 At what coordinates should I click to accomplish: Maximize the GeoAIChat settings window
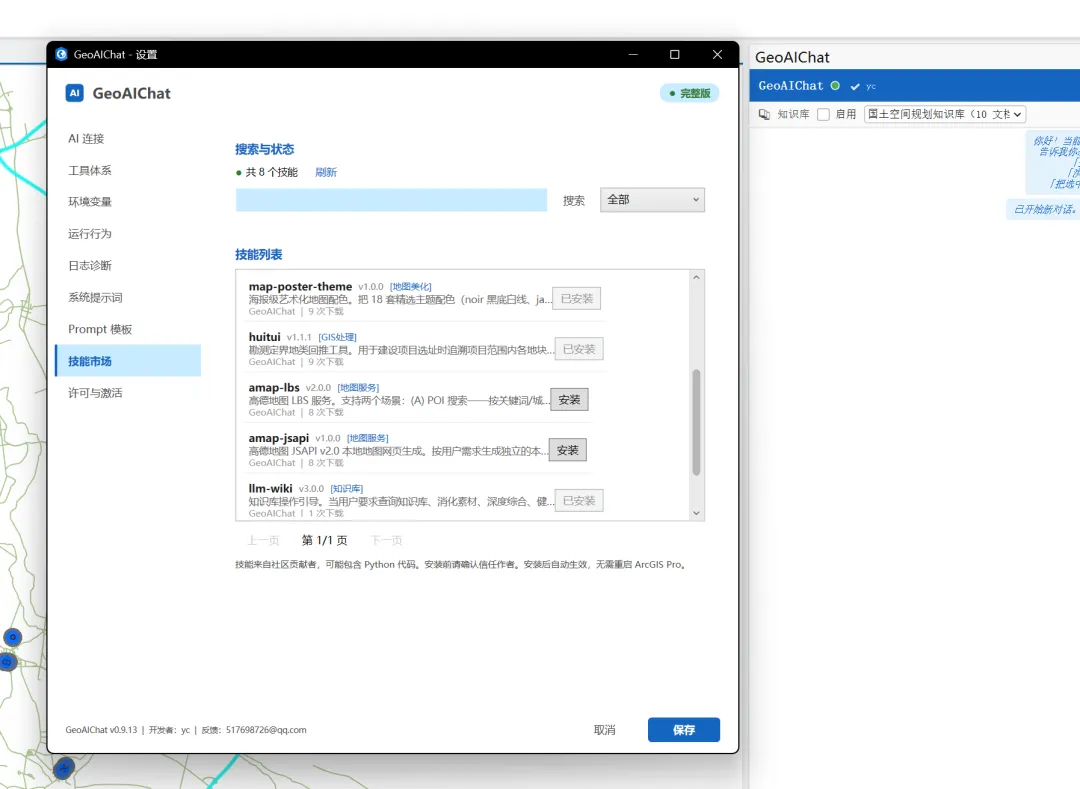675,54
